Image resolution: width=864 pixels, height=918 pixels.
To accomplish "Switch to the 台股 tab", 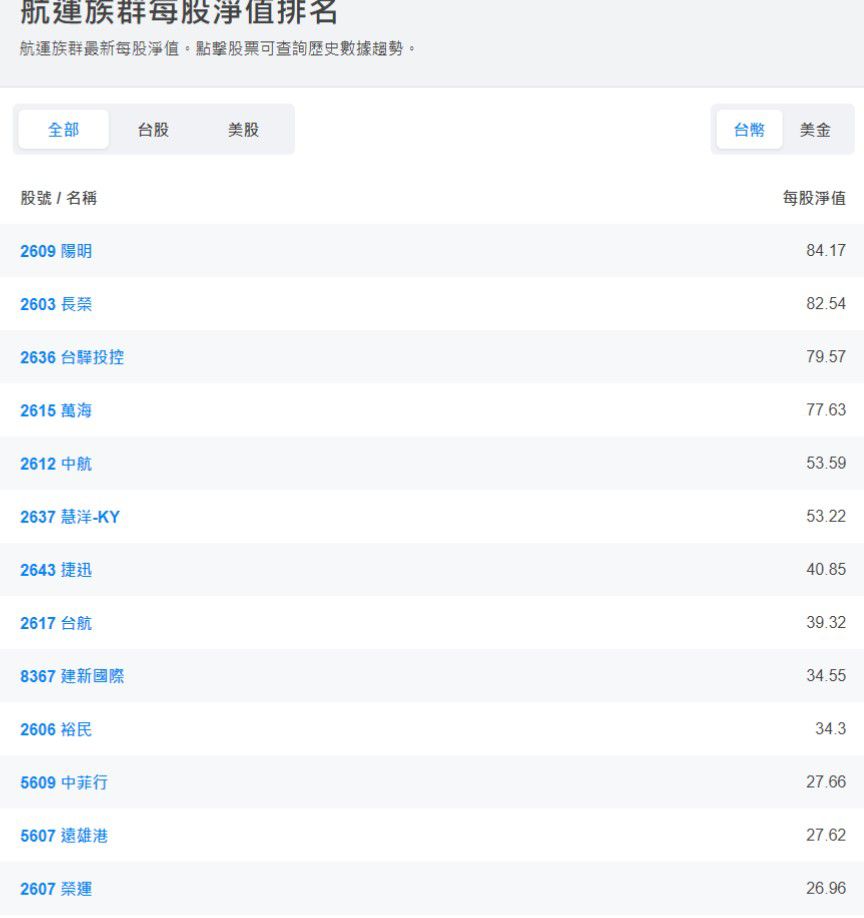I will click(x=153, y=129).
